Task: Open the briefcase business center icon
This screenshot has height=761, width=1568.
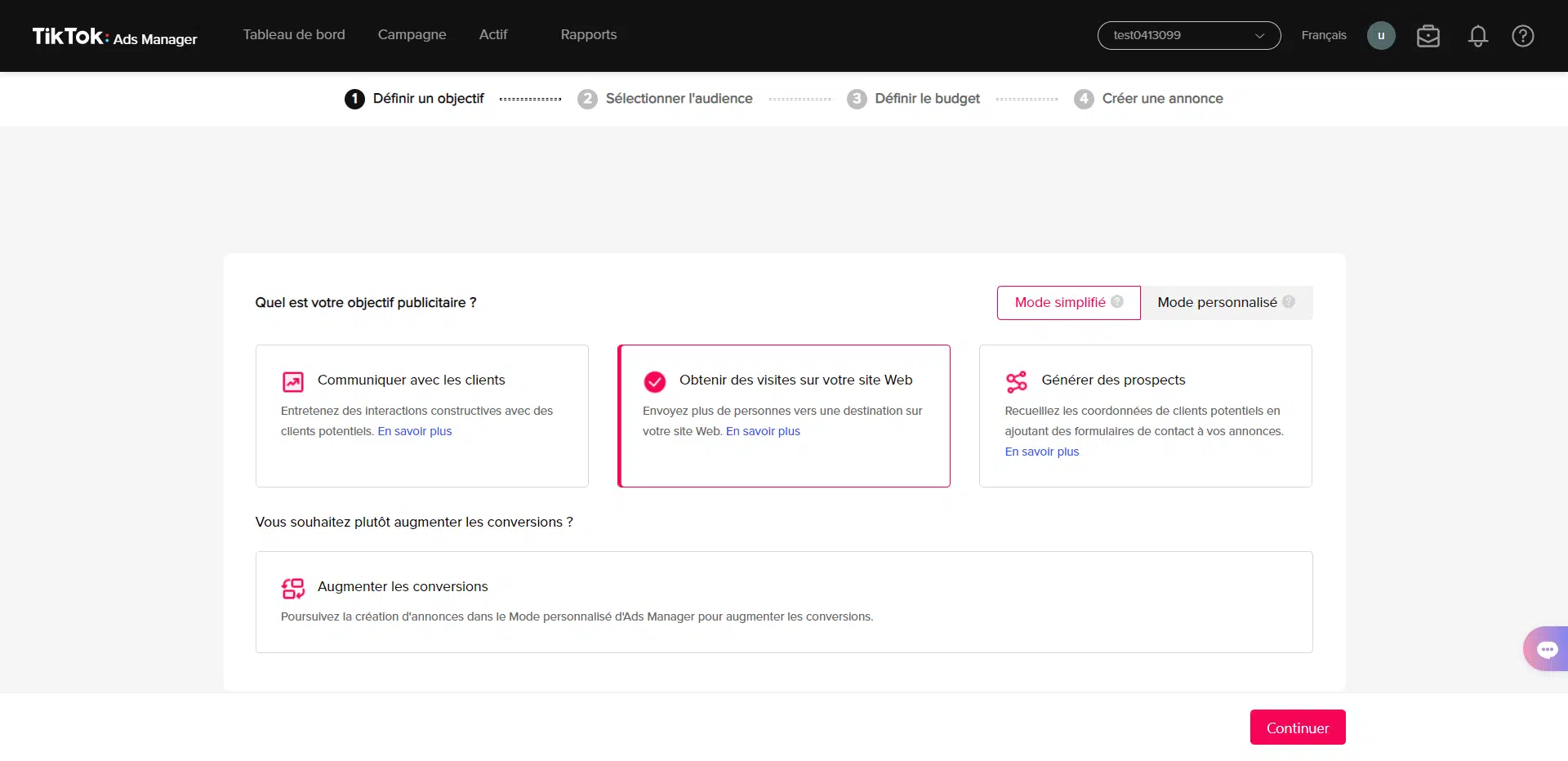Action: [x=1428, y=36]
